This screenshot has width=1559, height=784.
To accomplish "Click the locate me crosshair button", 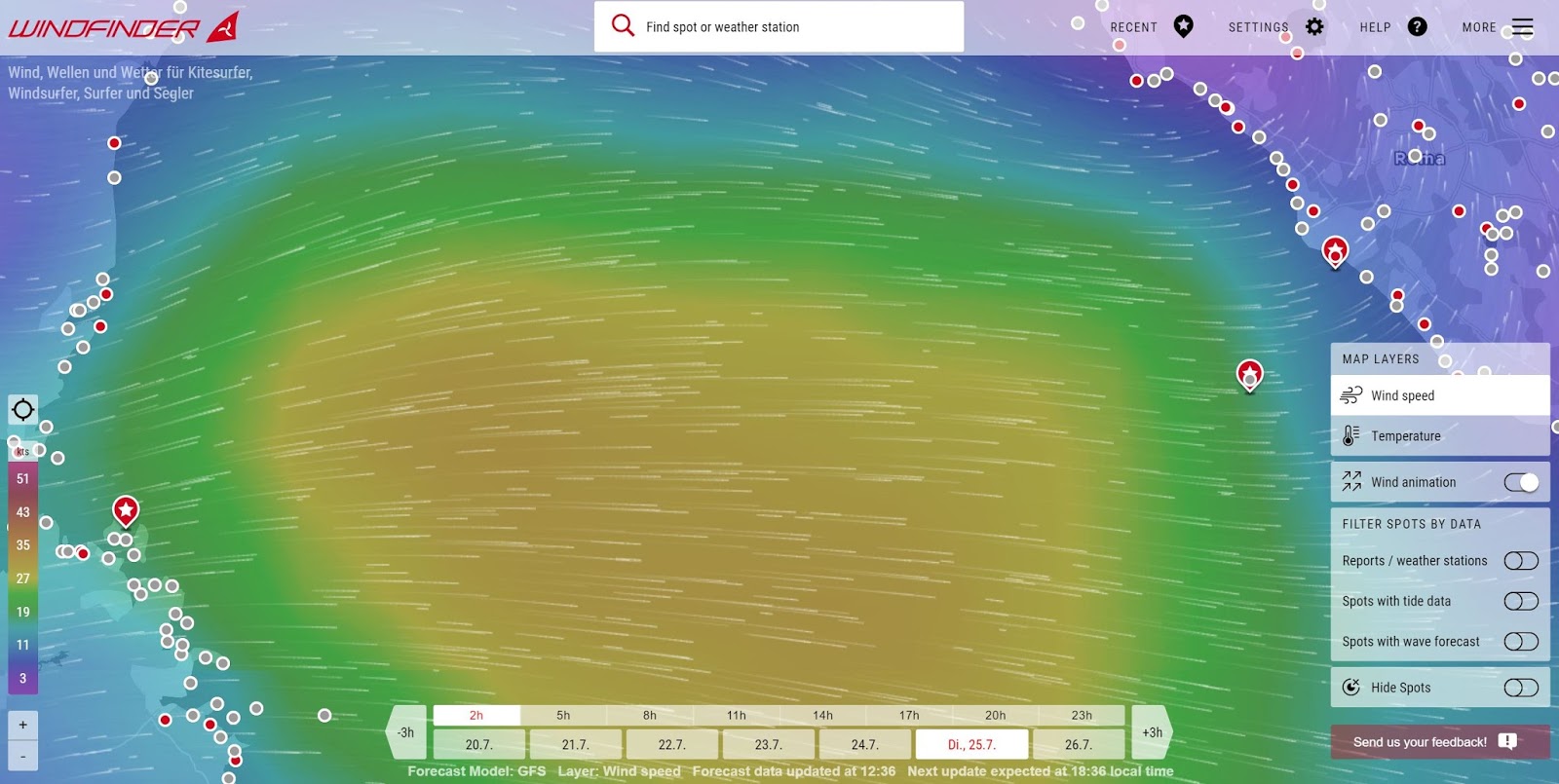I will [x=23, y=410].
